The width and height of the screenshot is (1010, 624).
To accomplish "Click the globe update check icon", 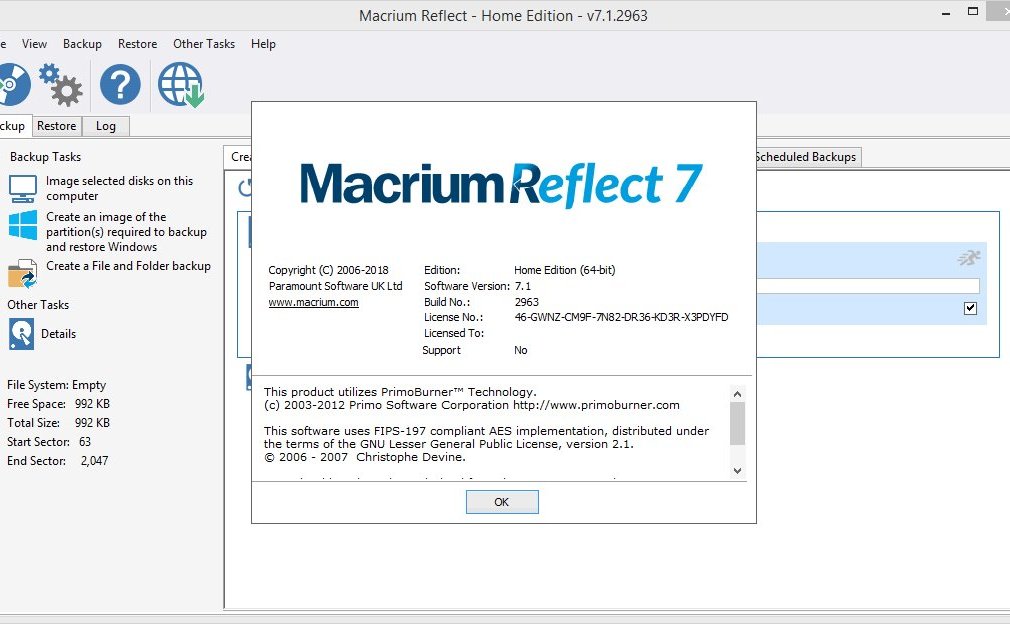I will pyautogui.click(x=181, y=84).
